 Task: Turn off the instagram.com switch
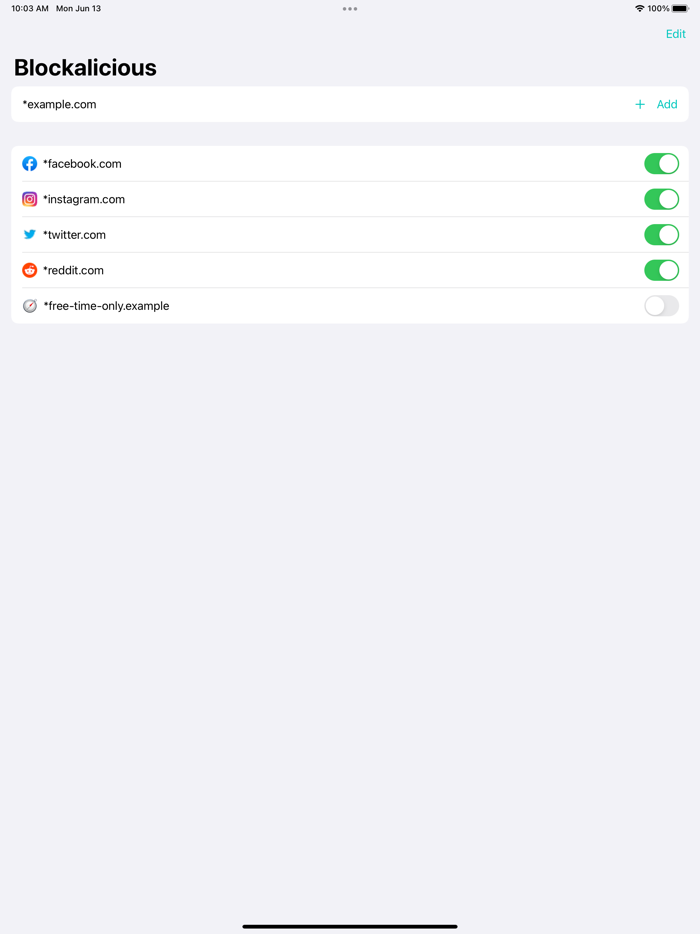pos(661,199)
